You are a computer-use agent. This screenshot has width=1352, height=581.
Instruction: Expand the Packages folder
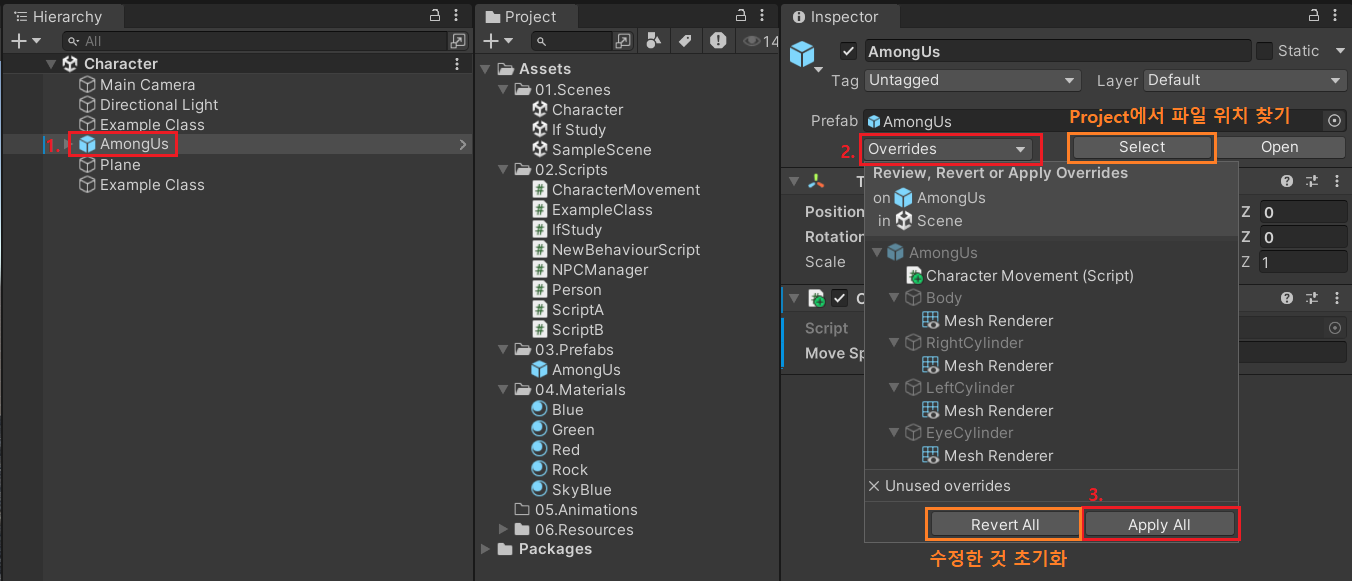coord(486,549)
